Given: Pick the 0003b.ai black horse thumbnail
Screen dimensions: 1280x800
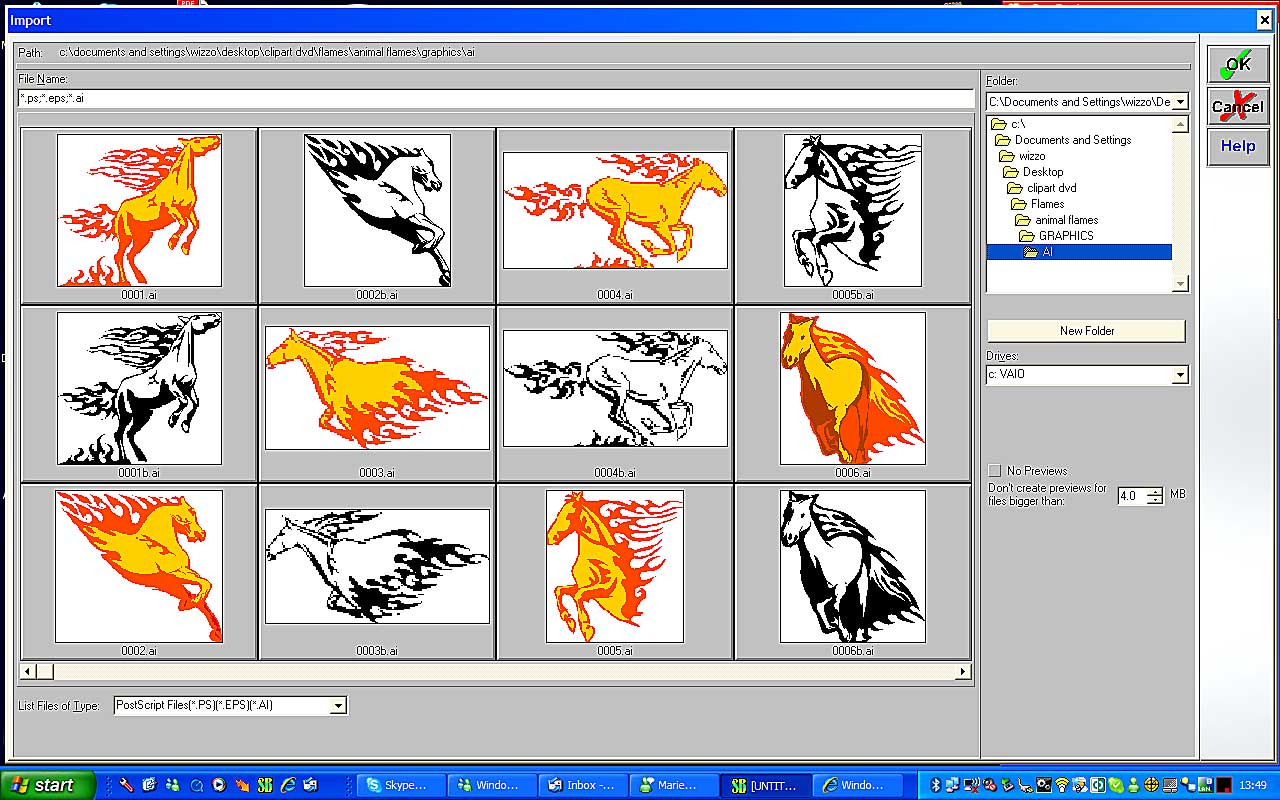Looking at the screenshot, I should (377, 567).
